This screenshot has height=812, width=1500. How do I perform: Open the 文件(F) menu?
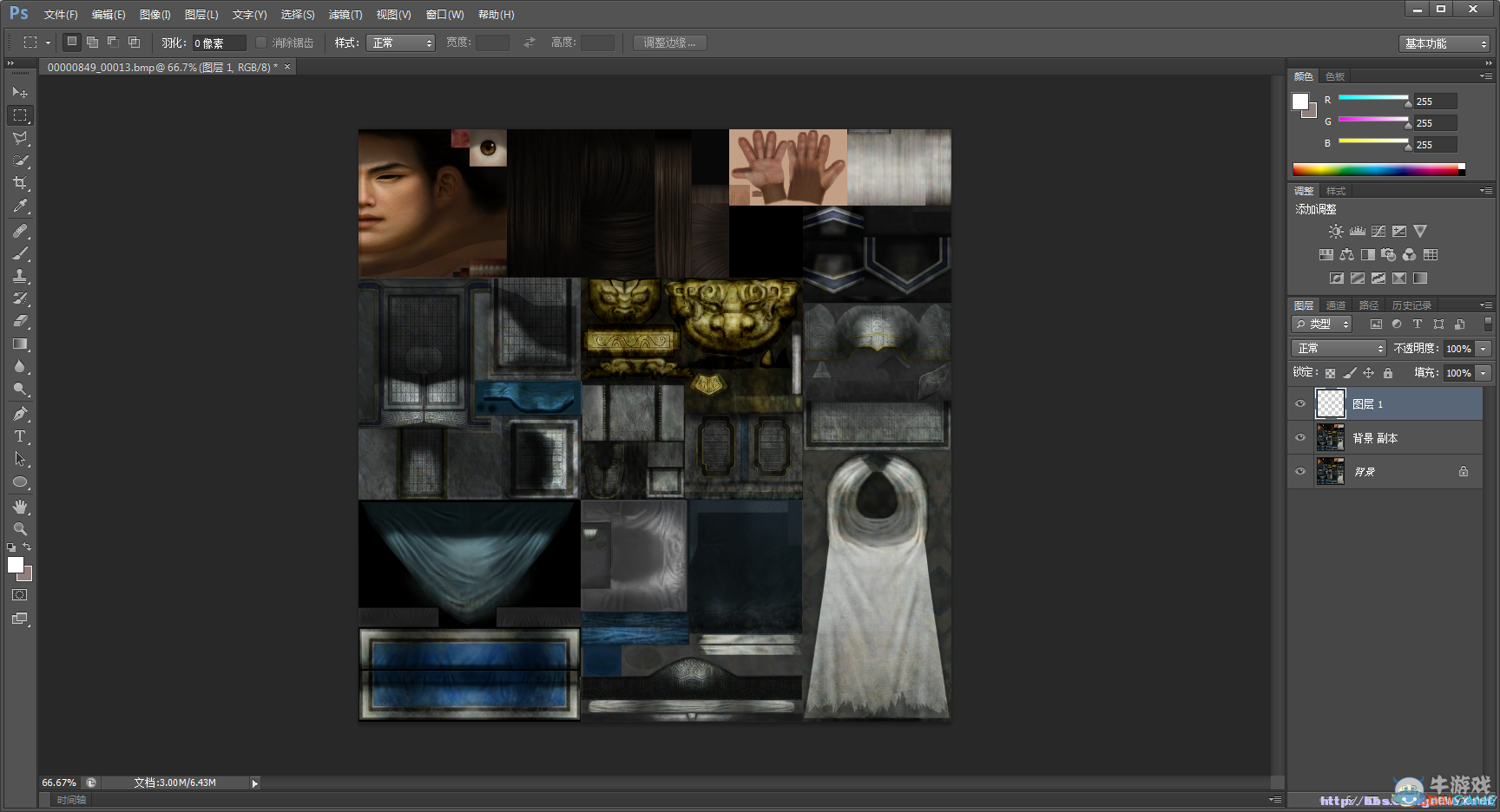pyautogui.click(x=61, y=15)
